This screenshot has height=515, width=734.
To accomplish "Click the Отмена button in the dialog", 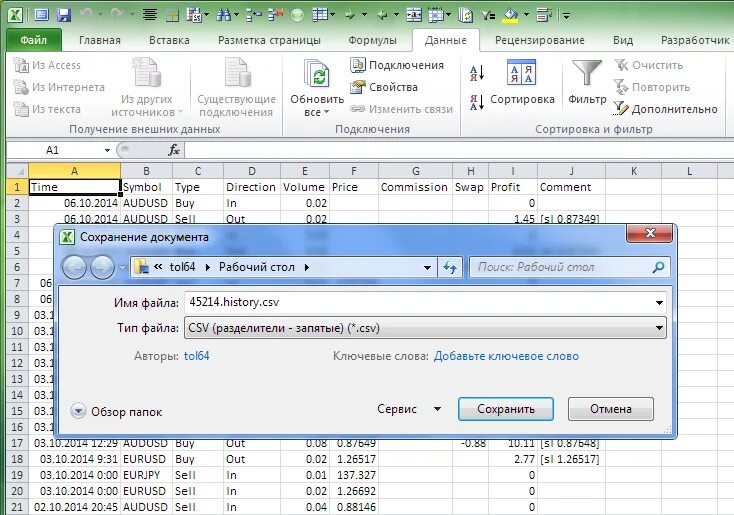I will (x=610, y=409).
